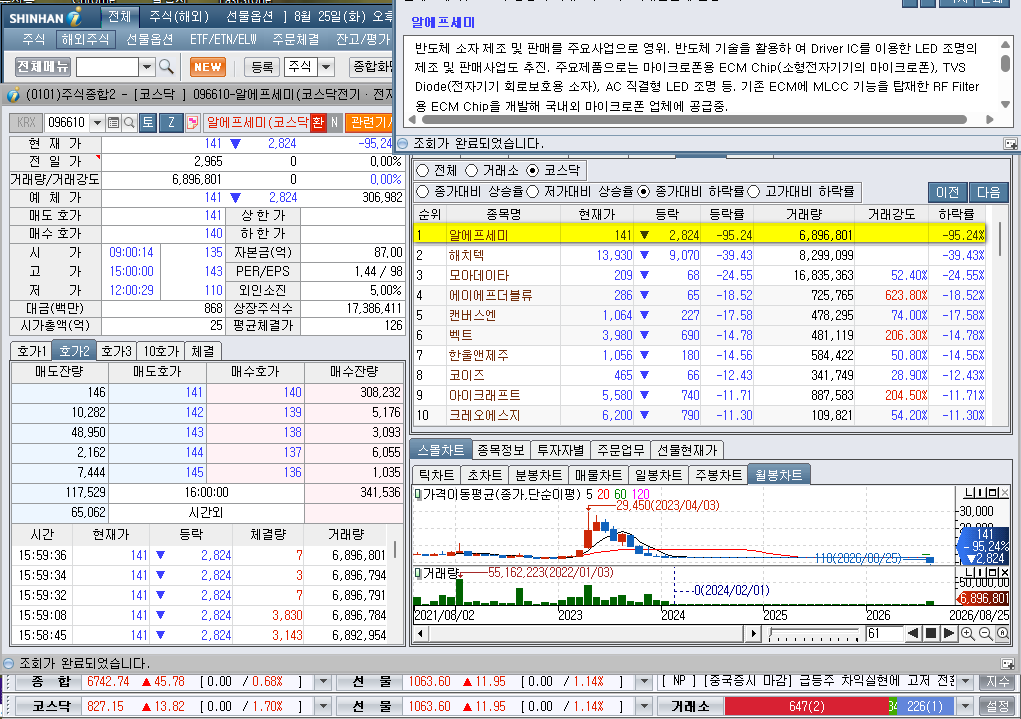Click the Shinhan i logo
Viewport: 1021px width, 719px height.
click(75, 17)
